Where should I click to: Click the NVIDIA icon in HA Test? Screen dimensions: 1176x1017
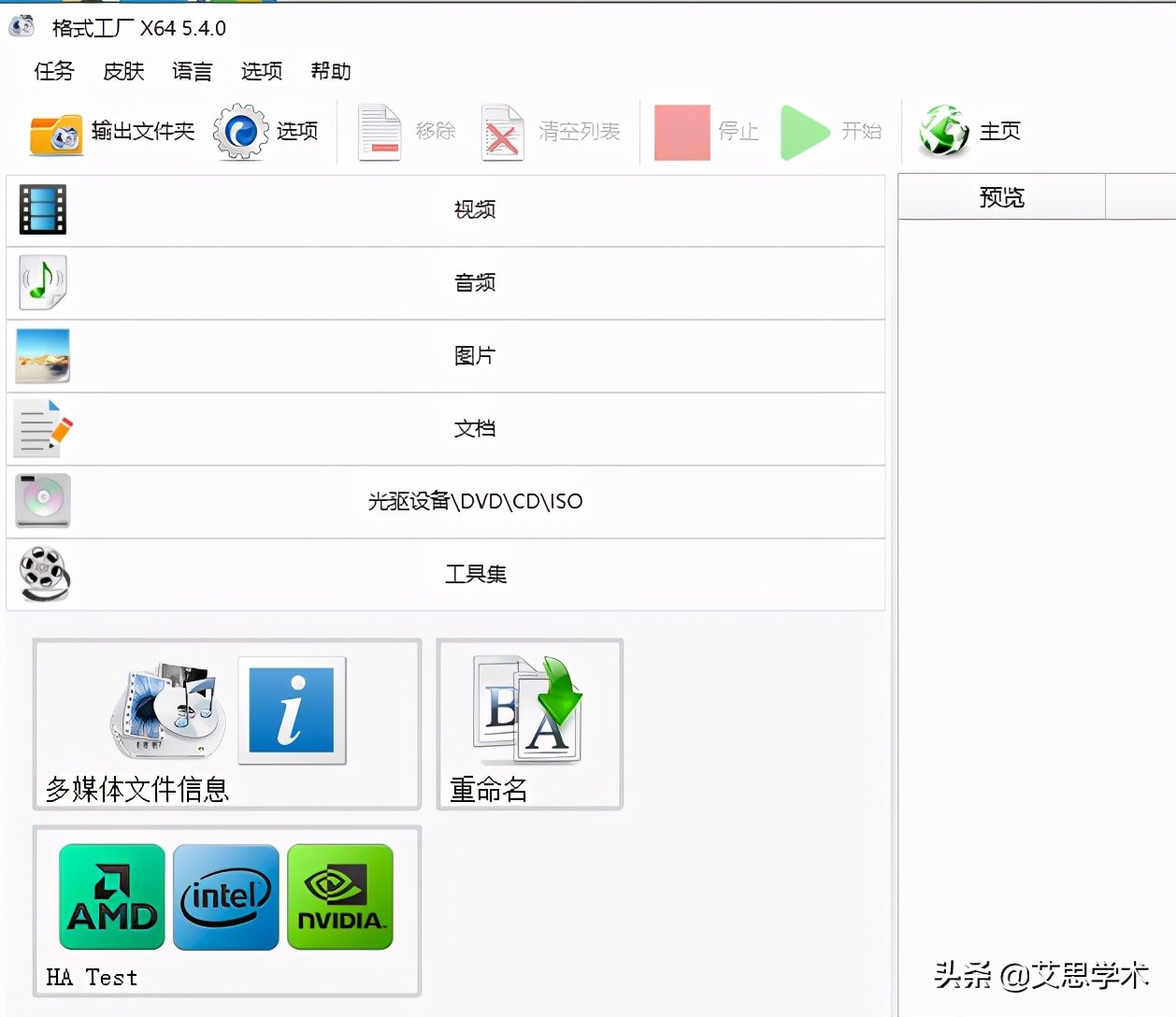[339, 895]
